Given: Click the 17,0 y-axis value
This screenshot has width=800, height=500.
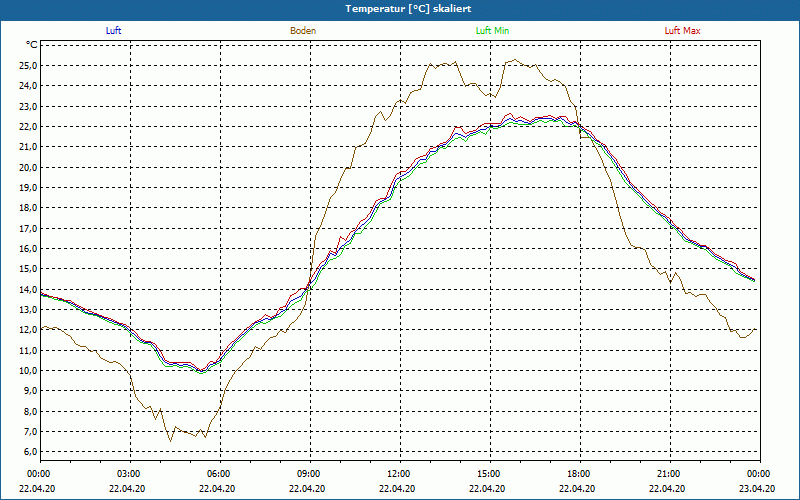Looking at the screenshot, I should (x=29, y=228).
